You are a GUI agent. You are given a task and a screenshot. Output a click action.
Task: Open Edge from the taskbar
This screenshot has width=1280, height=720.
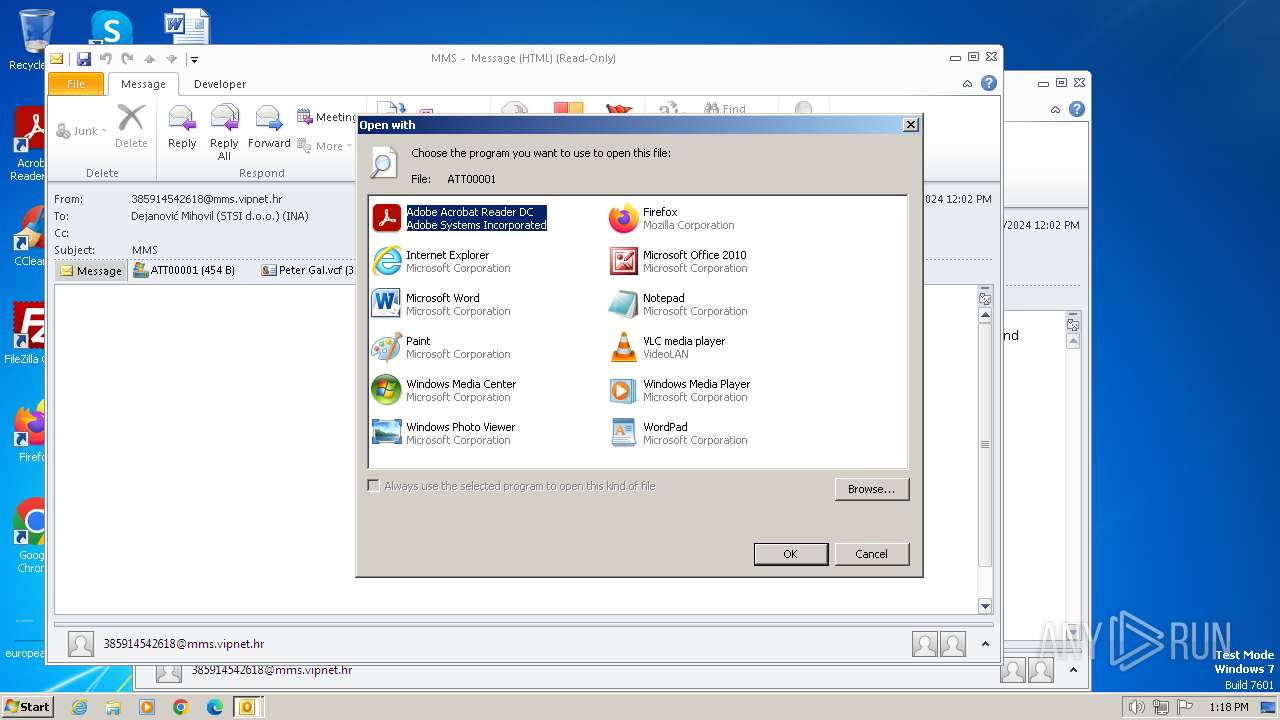click(x=214, y=707)
